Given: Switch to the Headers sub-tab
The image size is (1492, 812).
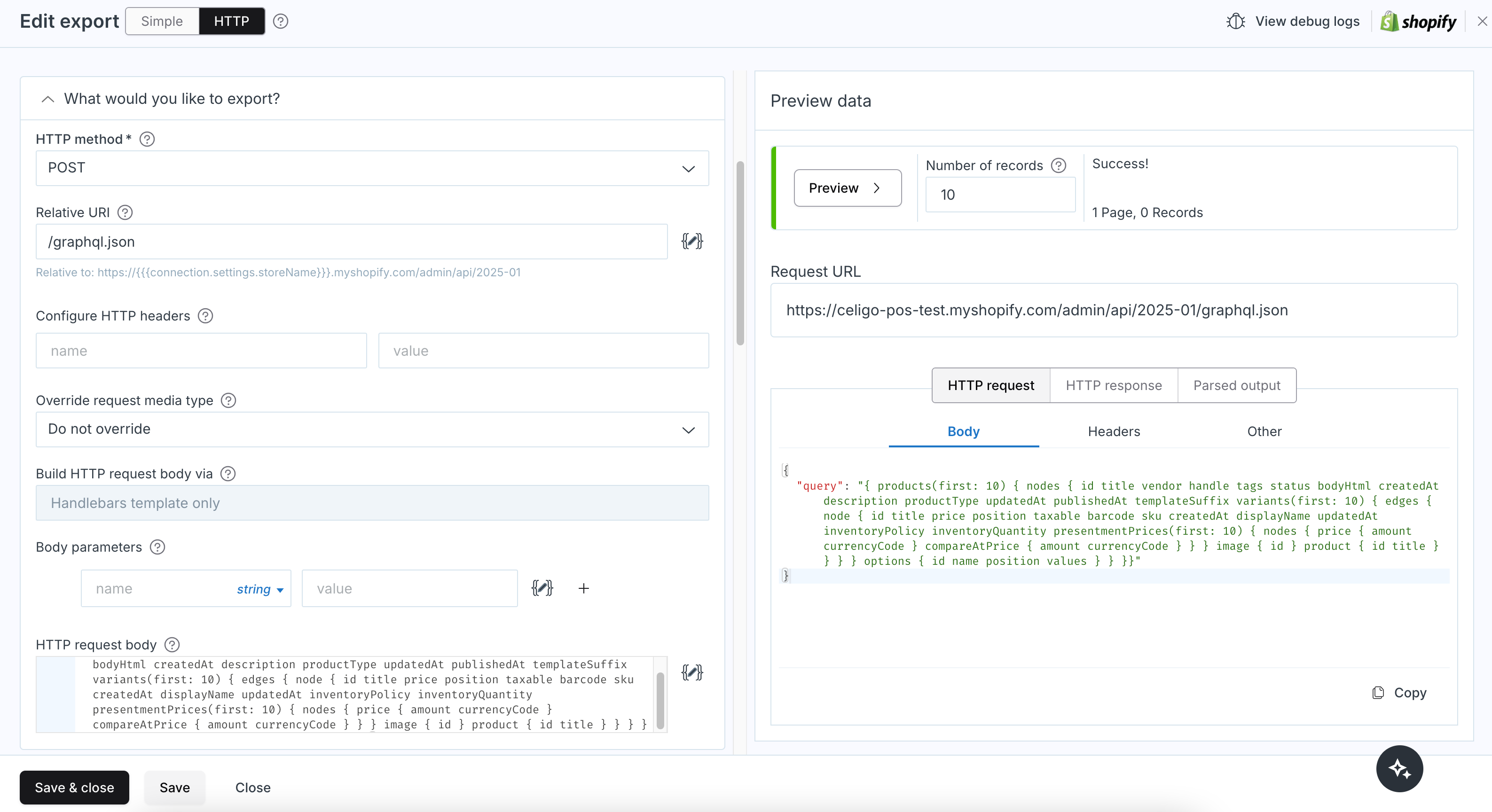Looking at the screenshot, I should [1114, 431].
